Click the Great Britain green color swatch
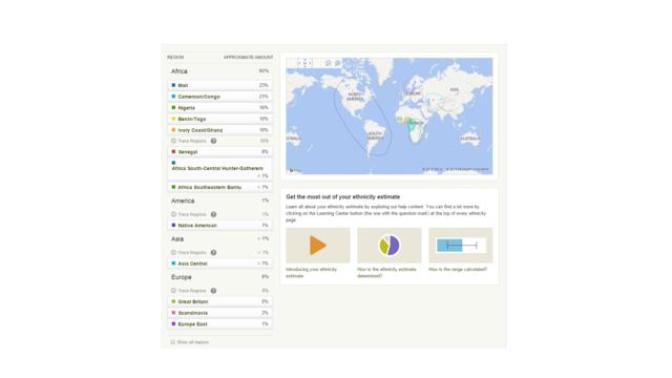Image resolution: width=672 pixels, height=378 pixels. 174,302
